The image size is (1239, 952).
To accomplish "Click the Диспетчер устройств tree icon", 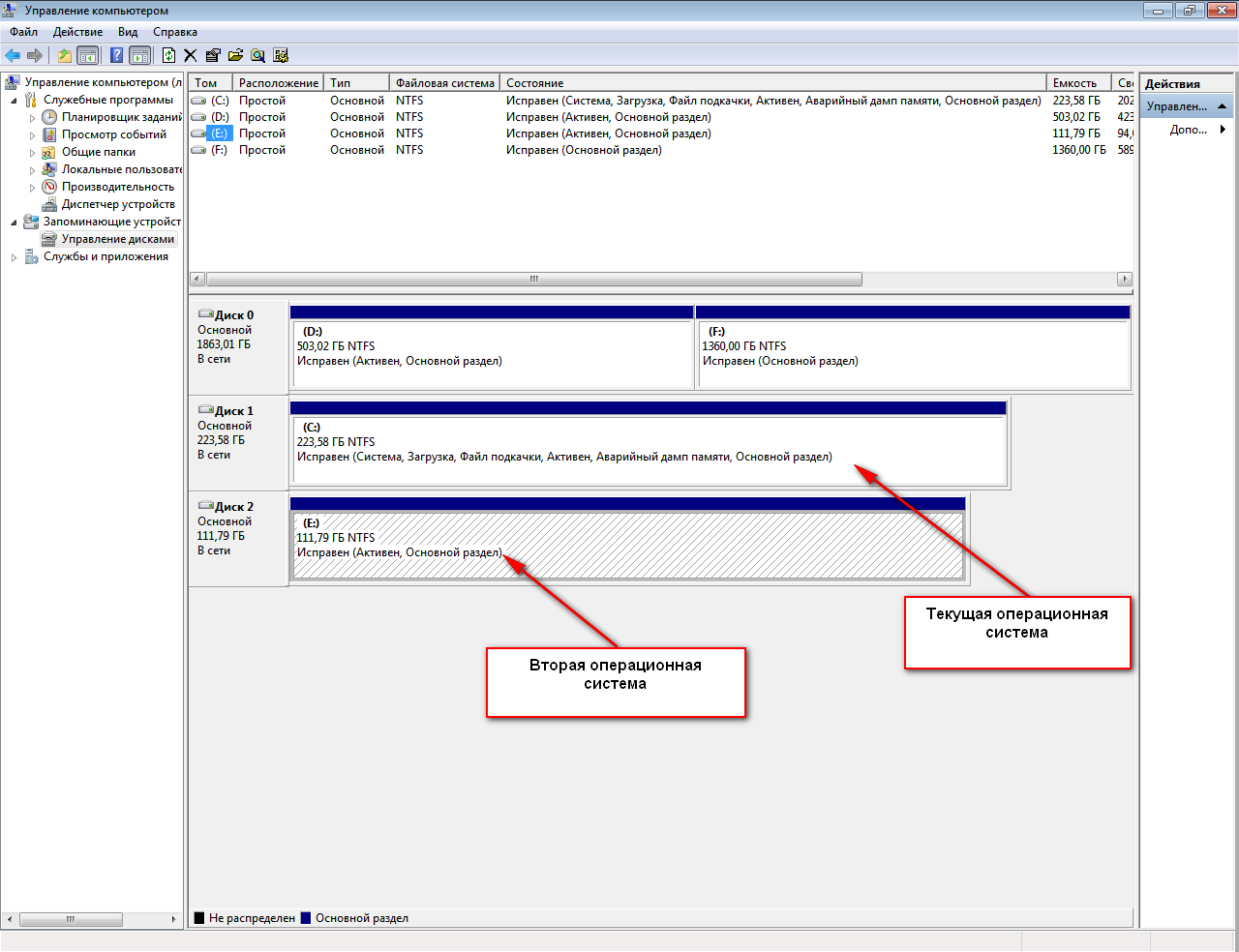I will tap(49, 204).
